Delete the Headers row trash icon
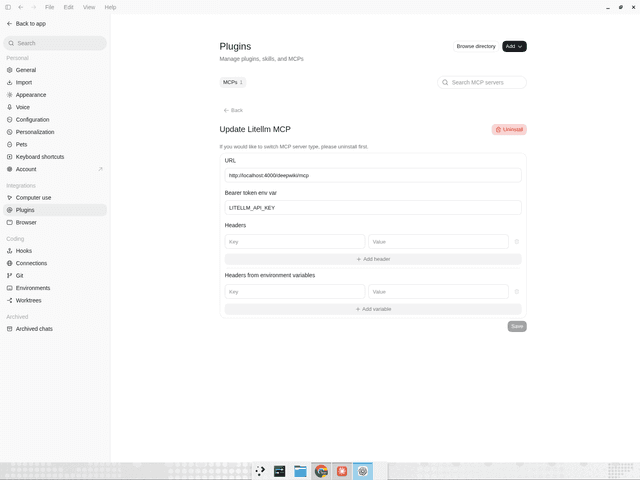 click(517, 242)
